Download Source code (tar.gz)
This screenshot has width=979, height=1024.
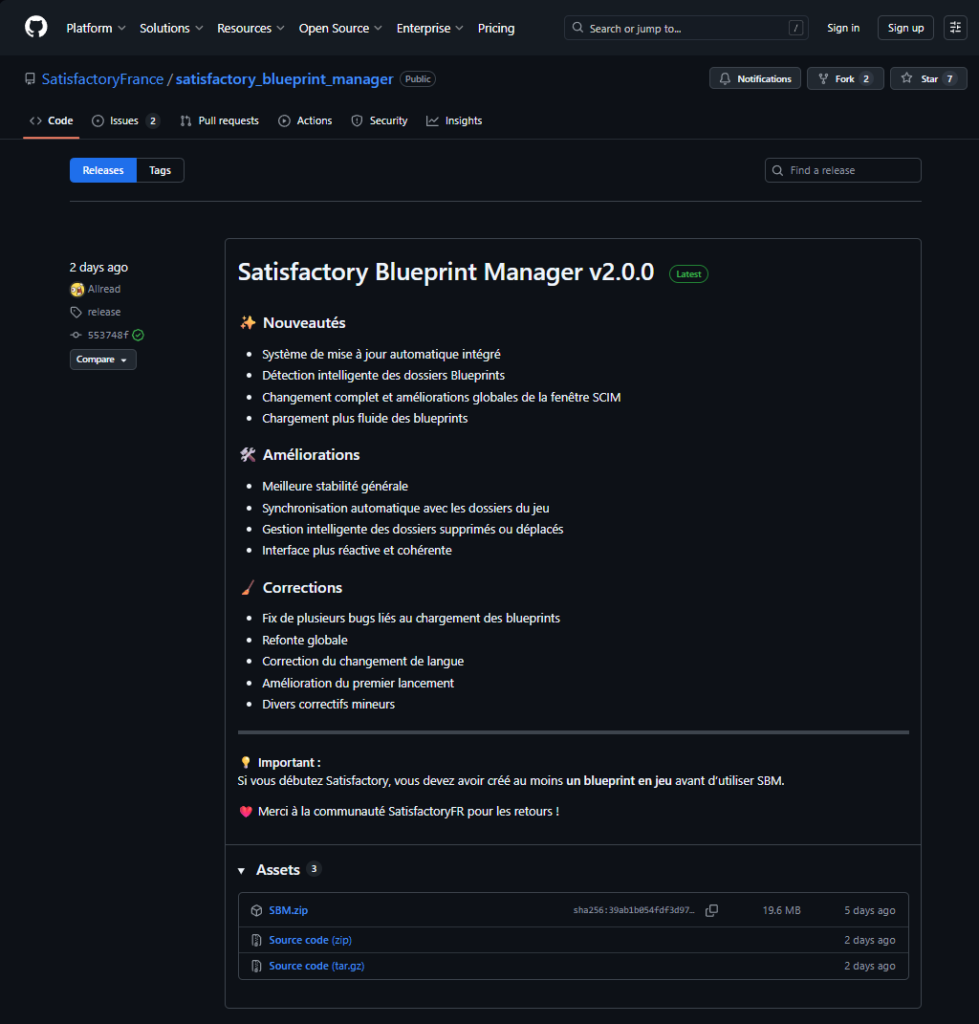tap(316, 966)
